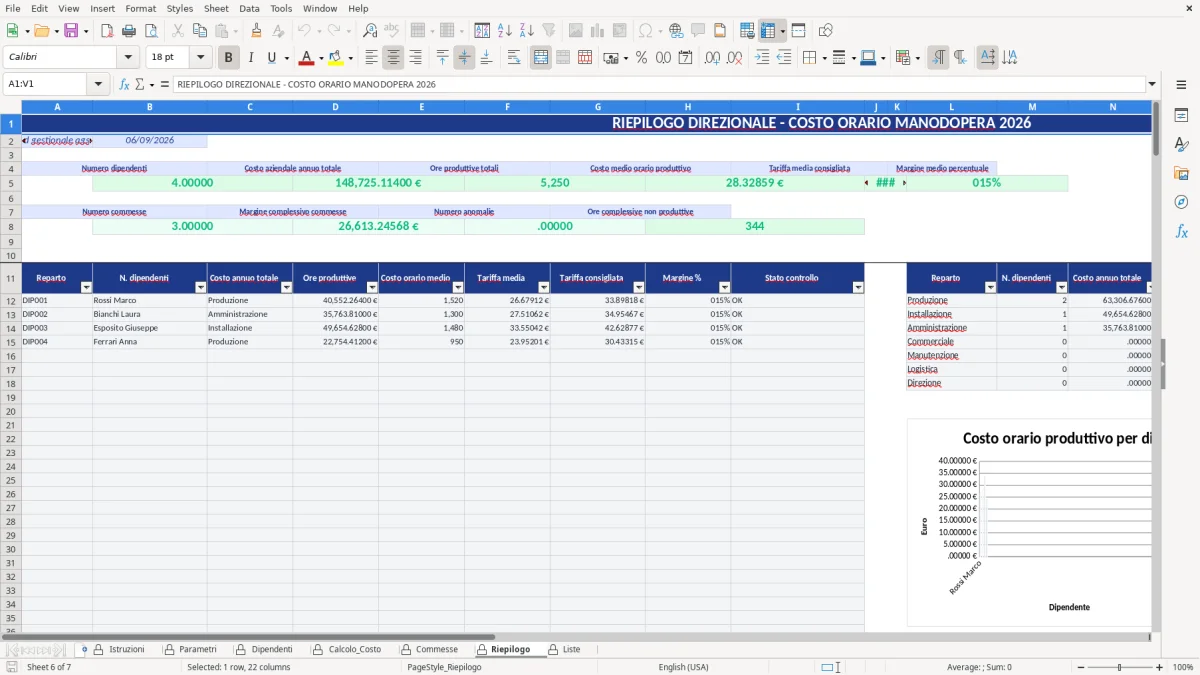Open Margine % filter dropdown
This screenshot has width=1200, height=675.
(724, 287)
